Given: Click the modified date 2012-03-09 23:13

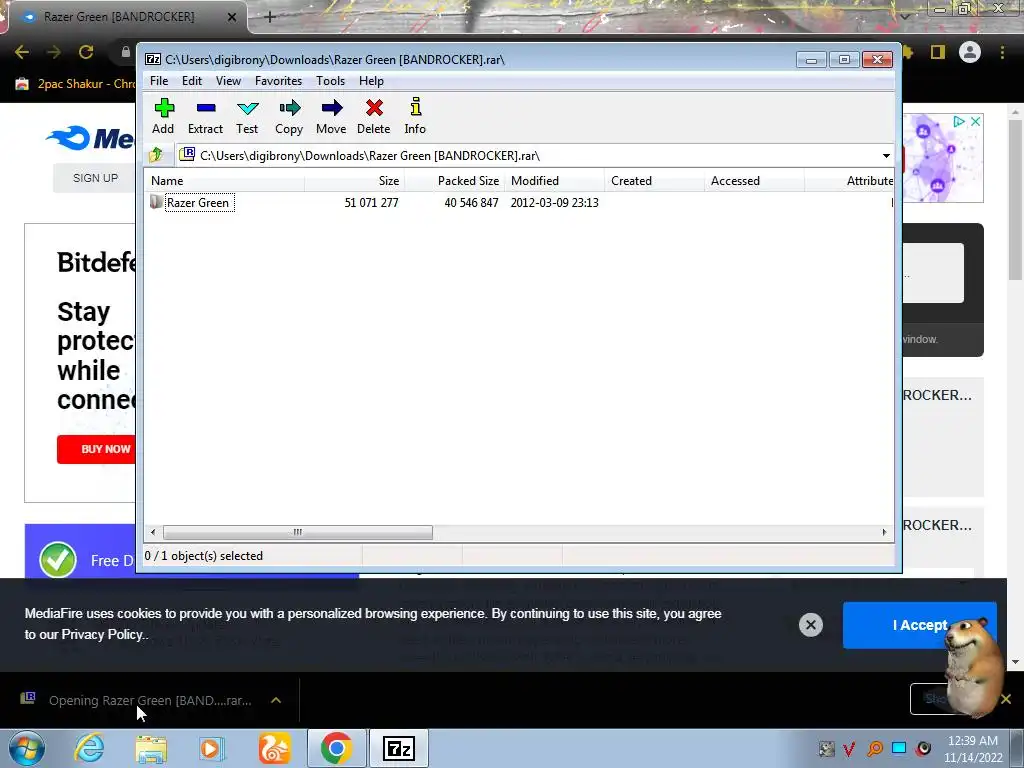Looking at the screenshot, I should pos(554,202).
